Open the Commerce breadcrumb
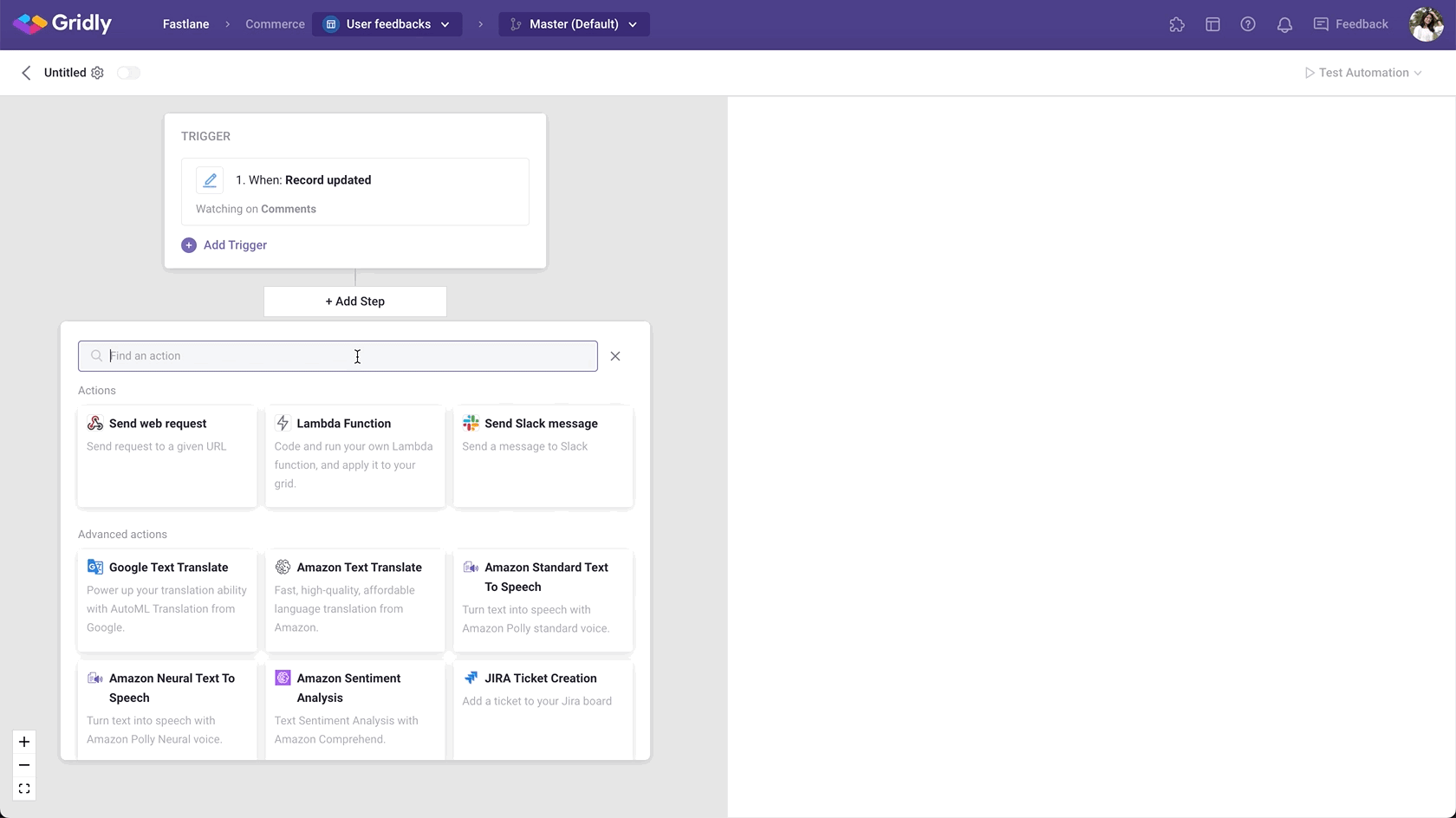1456x818 pixels. coord(275,24)
